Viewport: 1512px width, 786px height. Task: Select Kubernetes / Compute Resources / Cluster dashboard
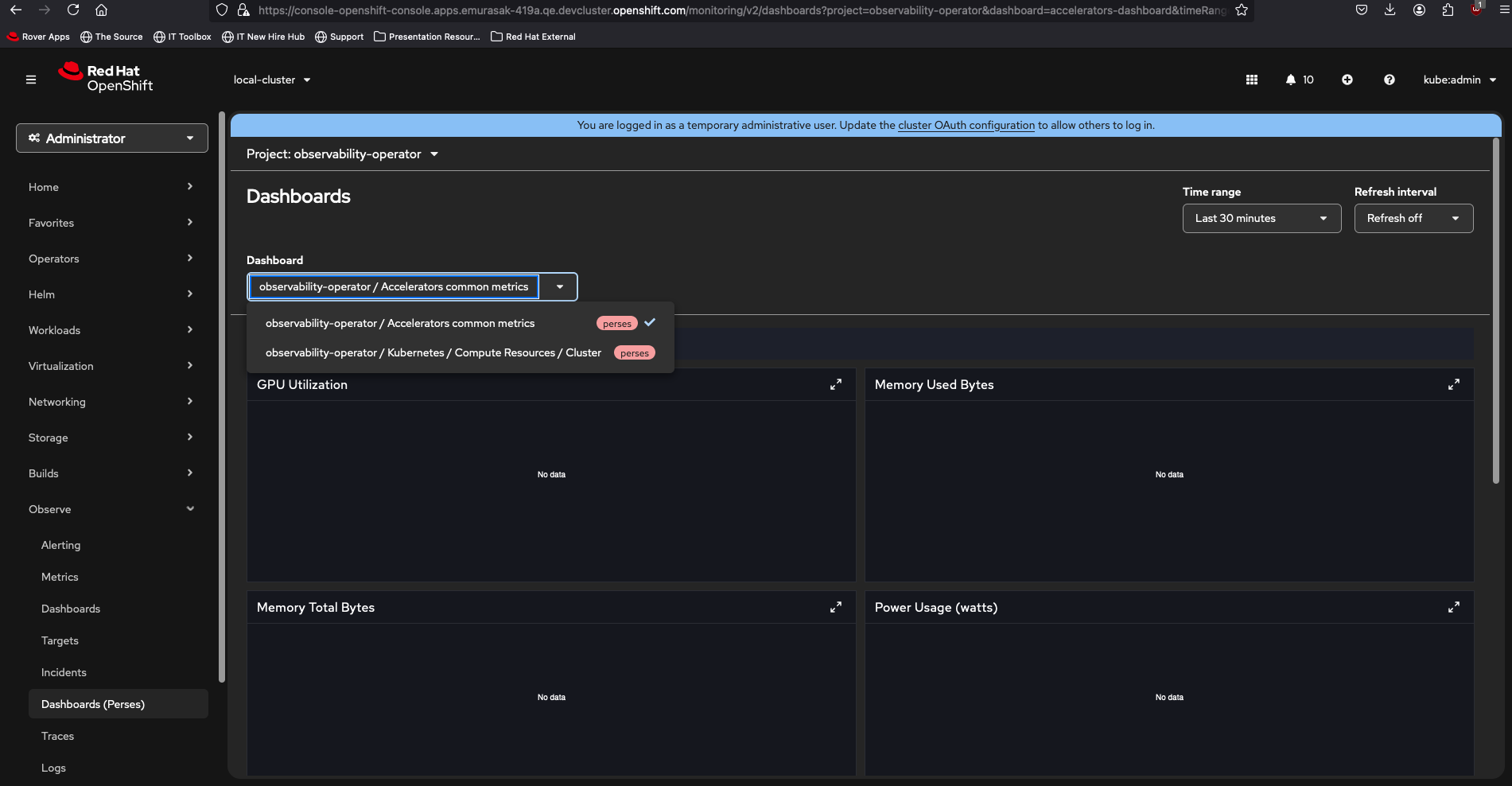(461, 352)
